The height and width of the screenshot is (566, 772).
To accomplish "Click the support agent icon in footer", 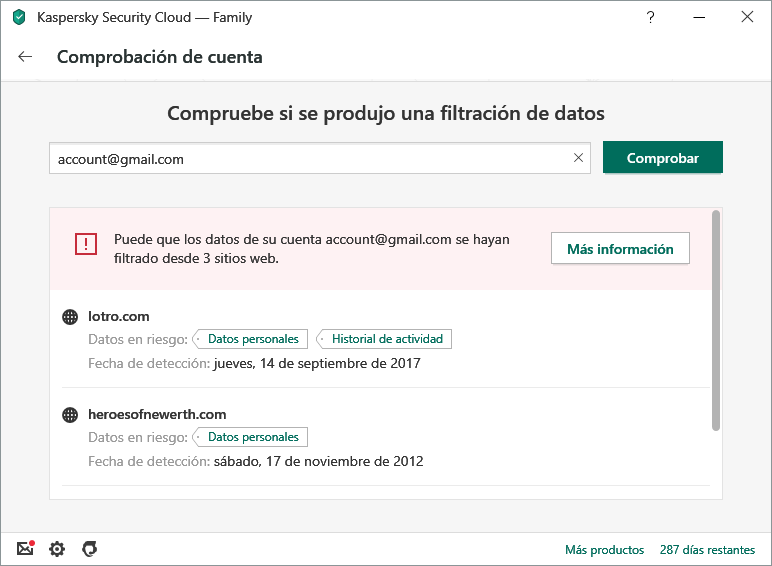I will point(89,549).
